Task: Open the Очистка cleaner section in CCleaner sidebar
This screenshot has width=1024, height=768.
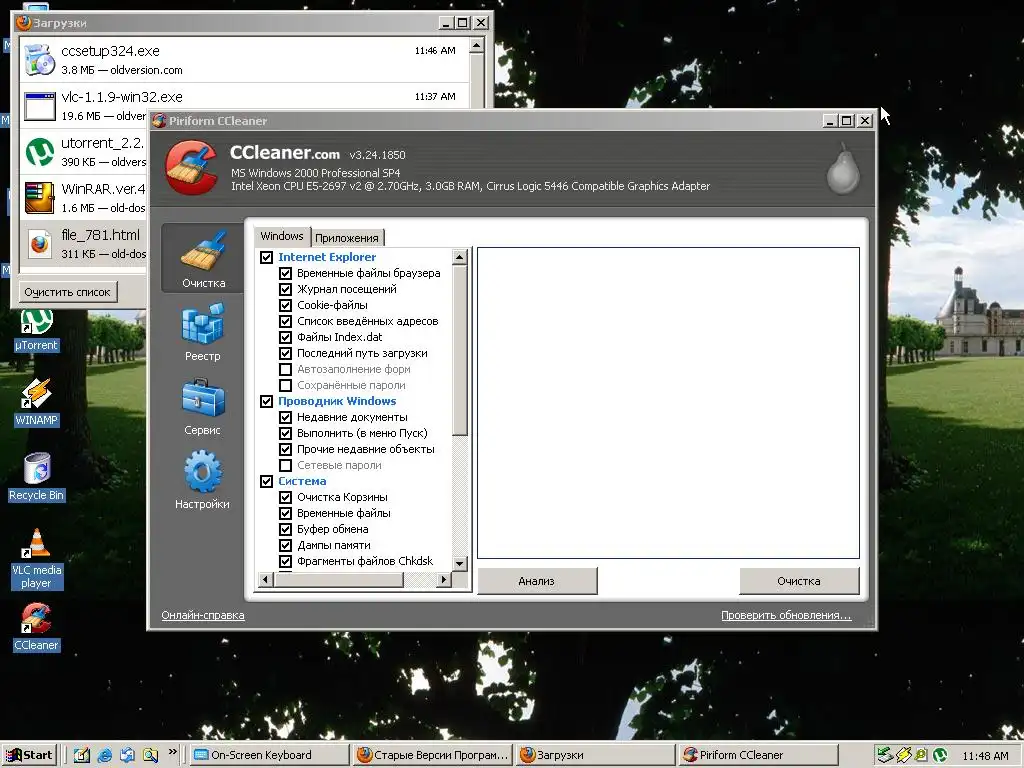Action: pos(203,259)
